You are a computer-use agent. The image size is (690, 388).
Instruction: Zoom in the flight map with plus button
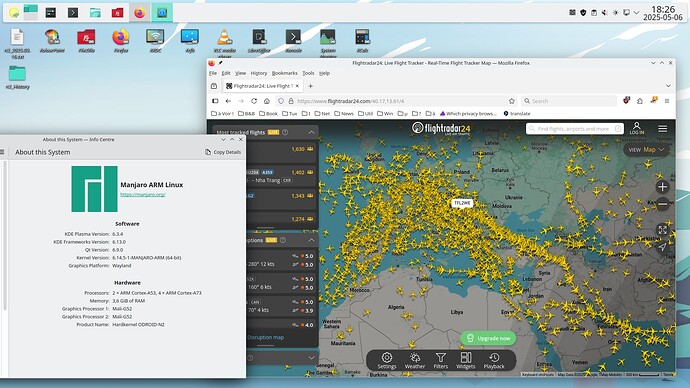[x=662, y=187]
